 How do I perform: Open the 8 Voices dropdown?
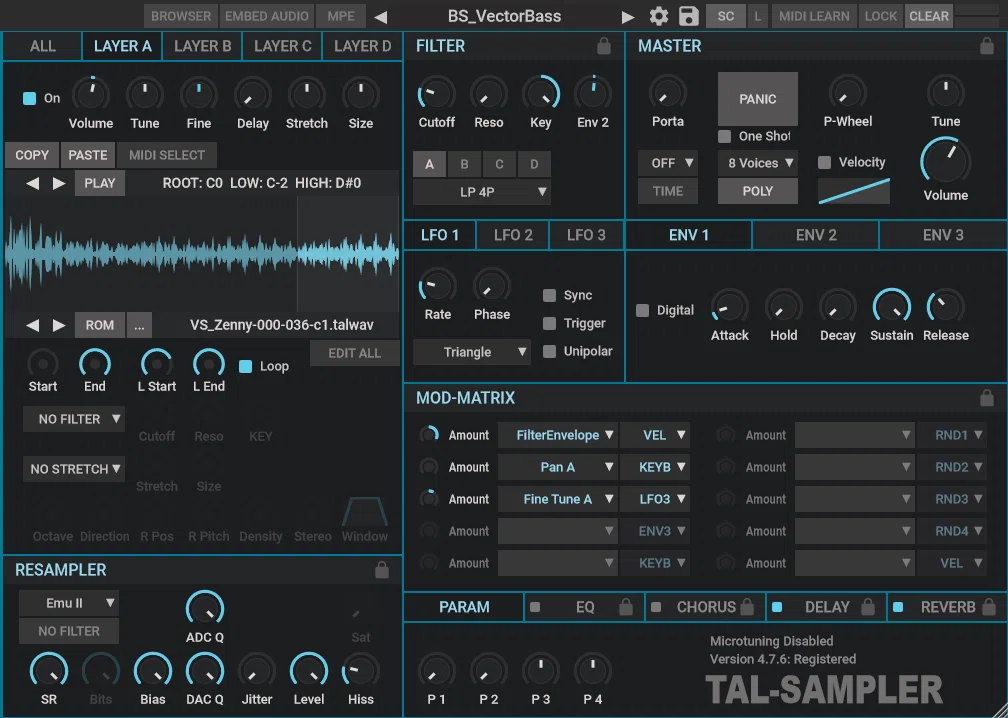[x=758, y=163]
